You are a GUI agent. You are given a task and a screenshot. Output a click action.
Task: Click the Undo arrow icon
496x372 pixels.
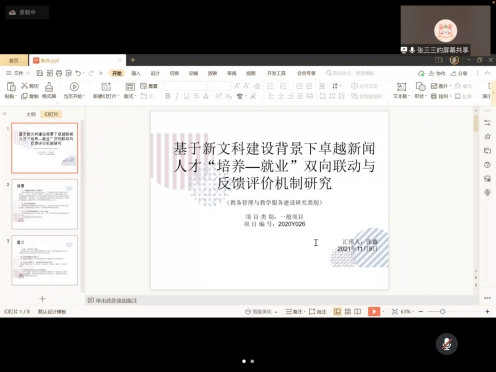pyautogui.click(x=78, y=73)
